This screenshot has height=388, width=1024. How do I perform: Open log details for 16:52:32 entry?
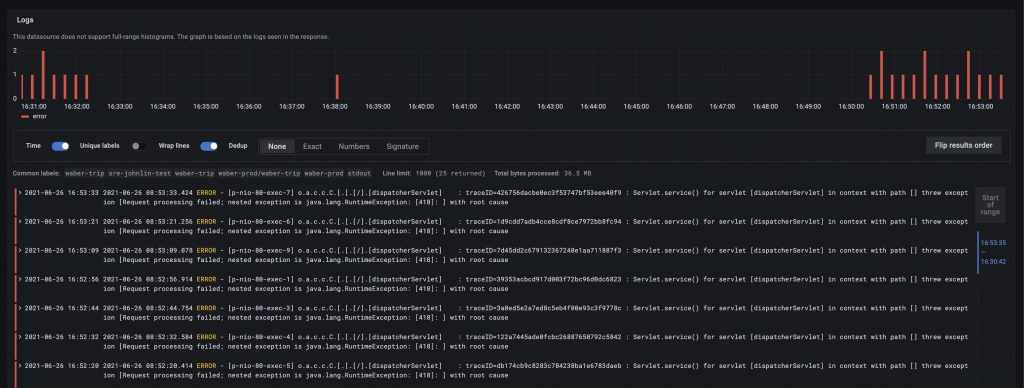[20, 337]
